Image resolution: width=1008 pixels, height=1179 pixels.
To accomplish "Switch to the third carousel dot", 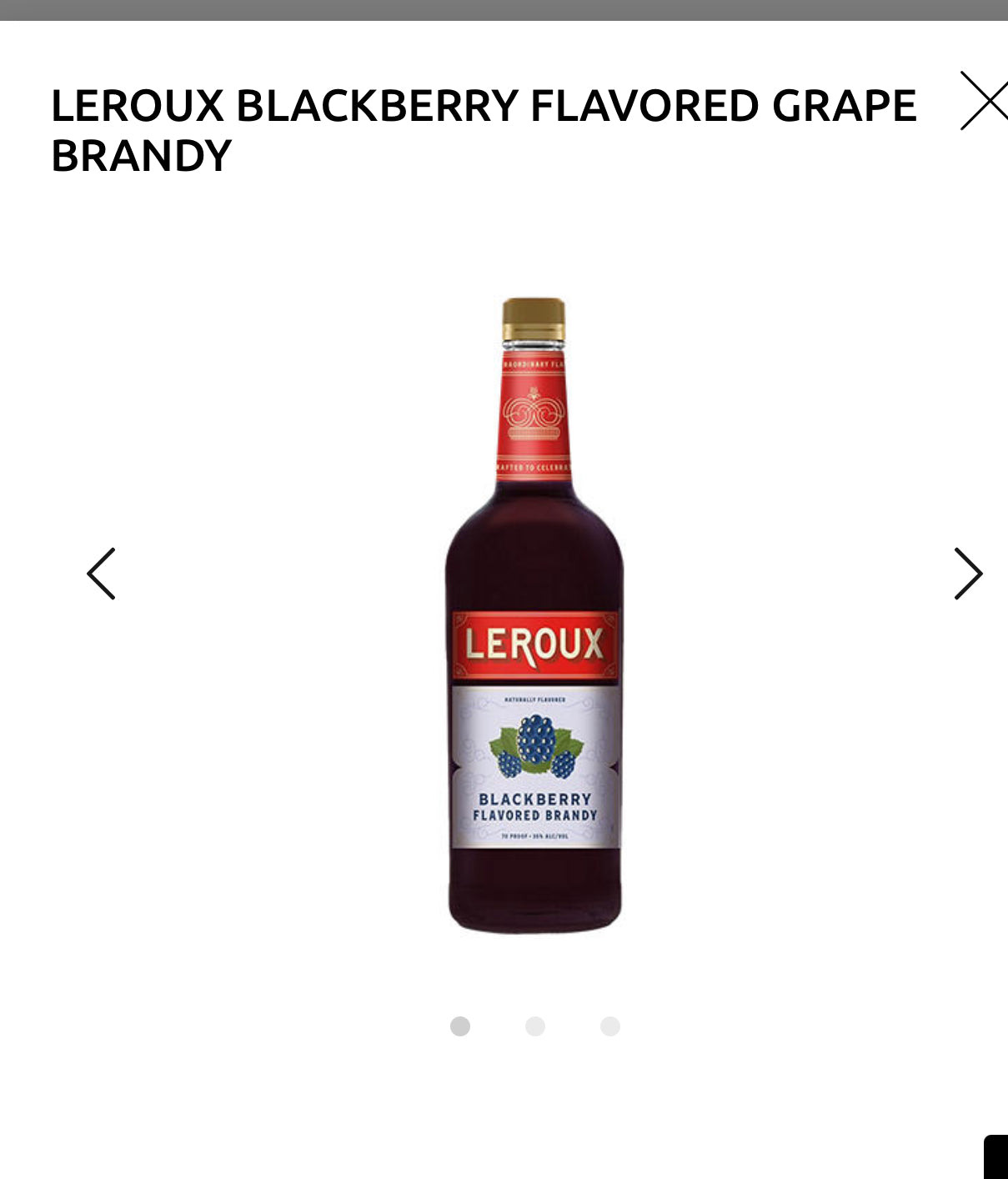I will 610,1026.
